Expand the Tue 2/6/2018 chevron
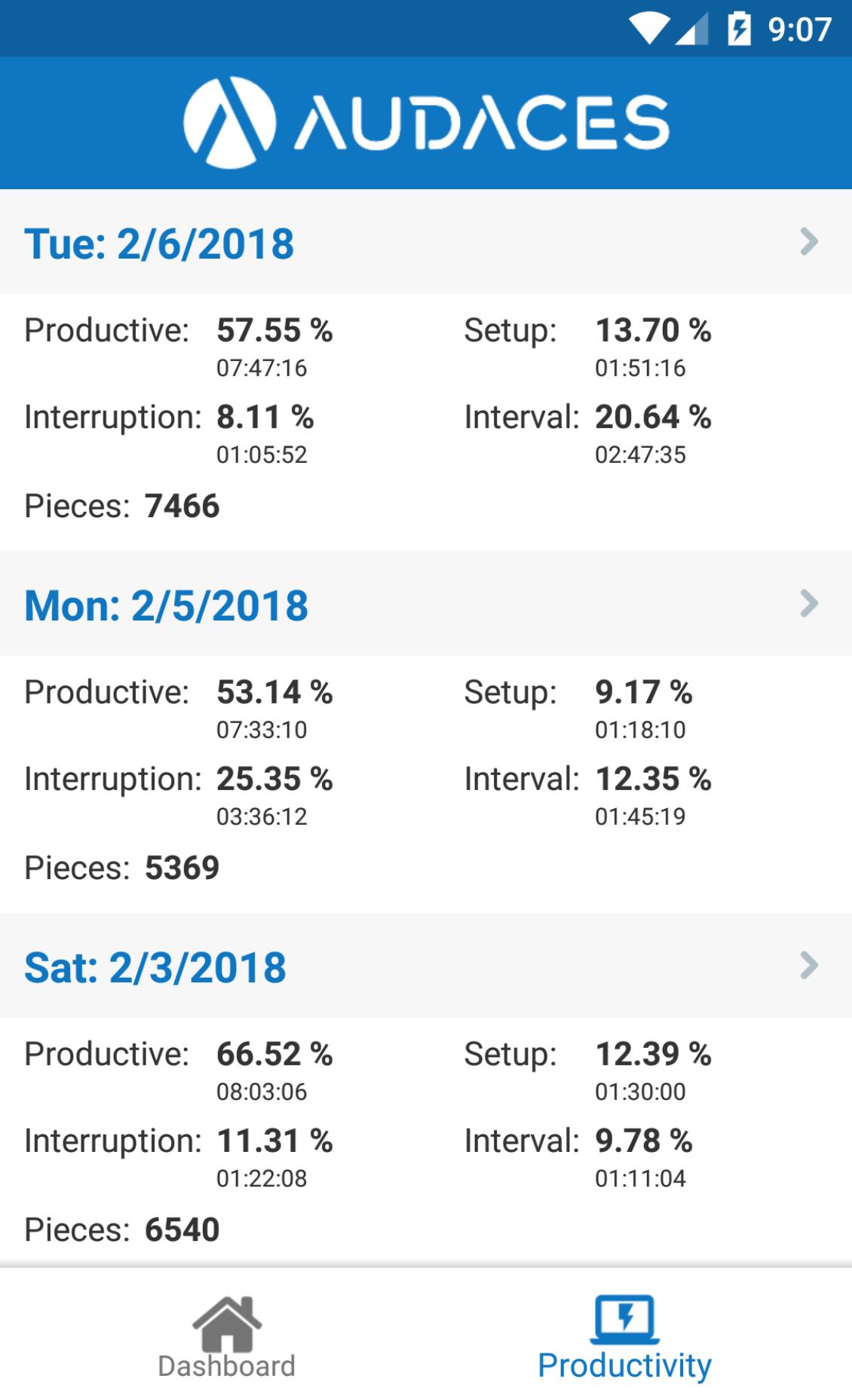Screen dimensions: 852x1400 808,241
